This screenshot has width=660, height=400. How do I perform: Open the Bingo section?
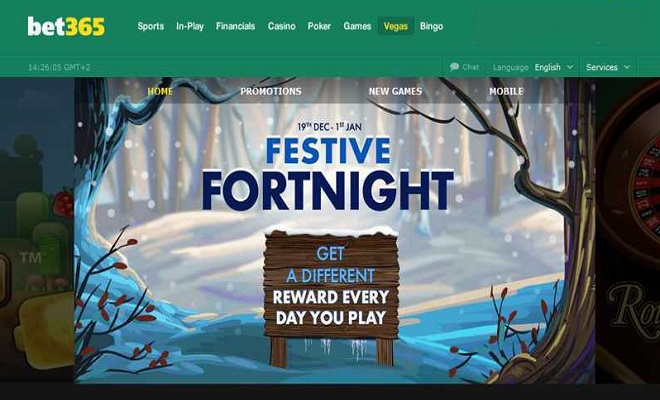(431, 26)
